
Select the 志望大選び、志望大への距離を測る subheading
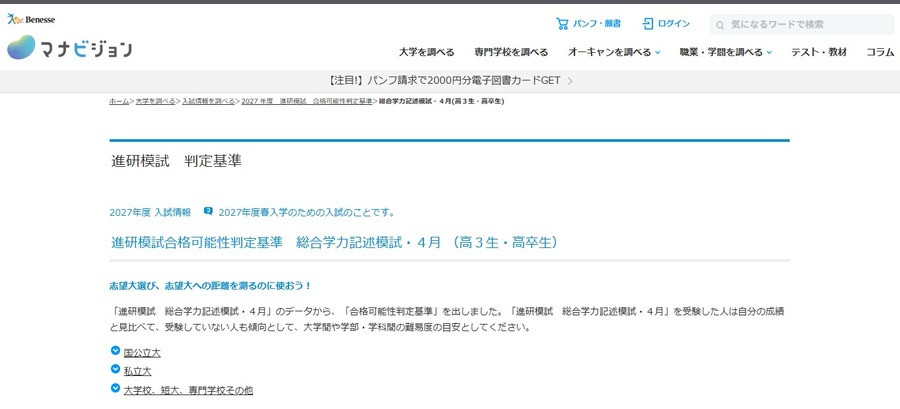point(211,285)
